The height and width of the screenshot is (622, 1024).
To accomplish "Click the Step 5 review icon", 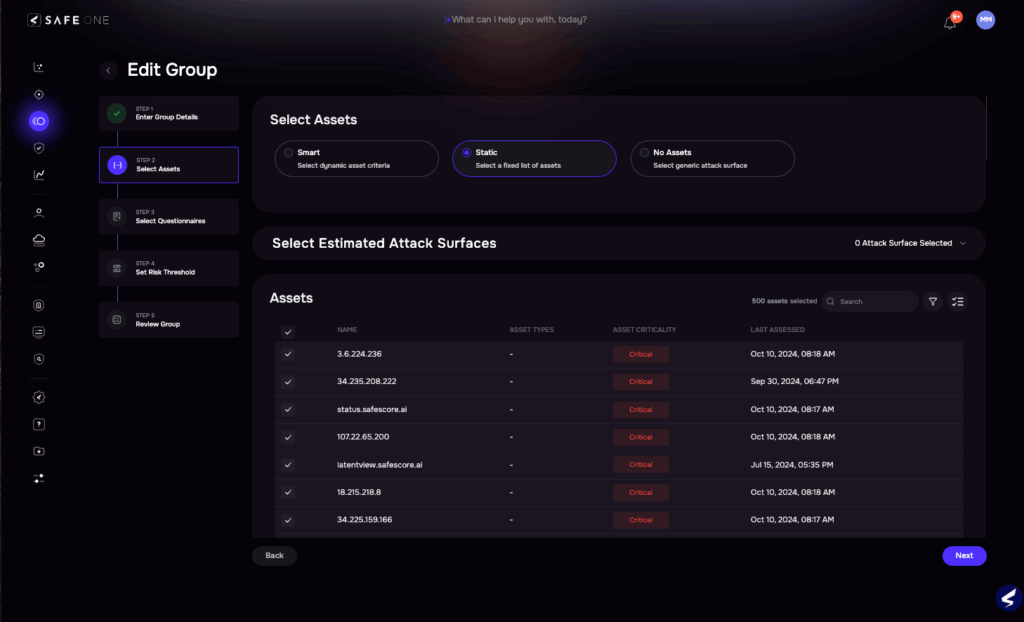I will [x=117, y=319].
